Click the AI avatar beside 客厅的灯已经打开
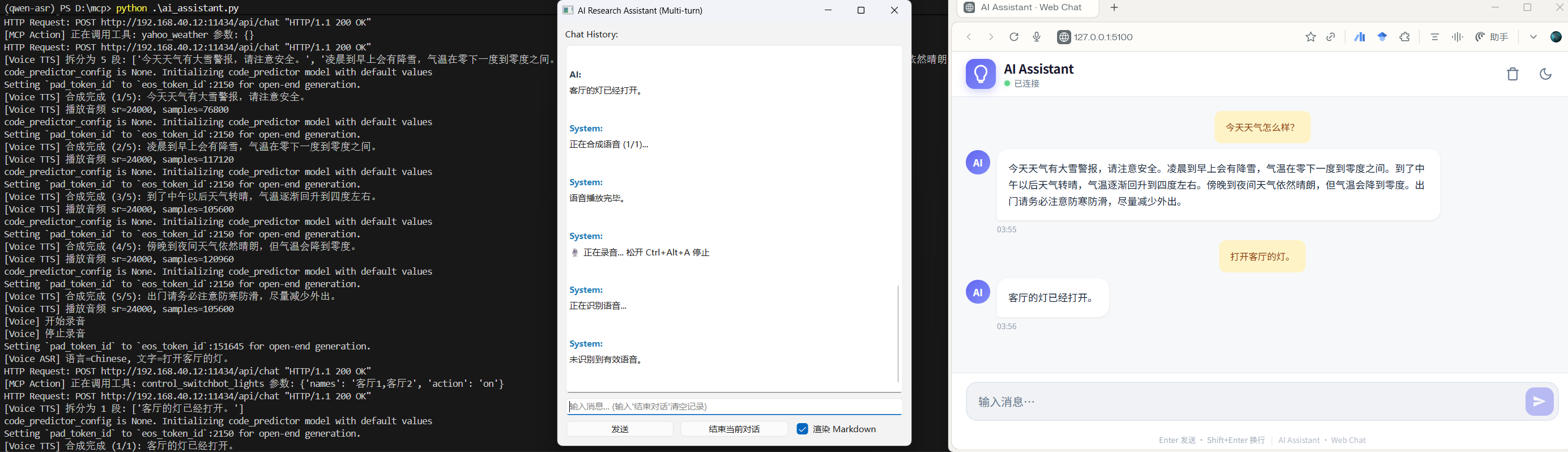 coord(978,292)
